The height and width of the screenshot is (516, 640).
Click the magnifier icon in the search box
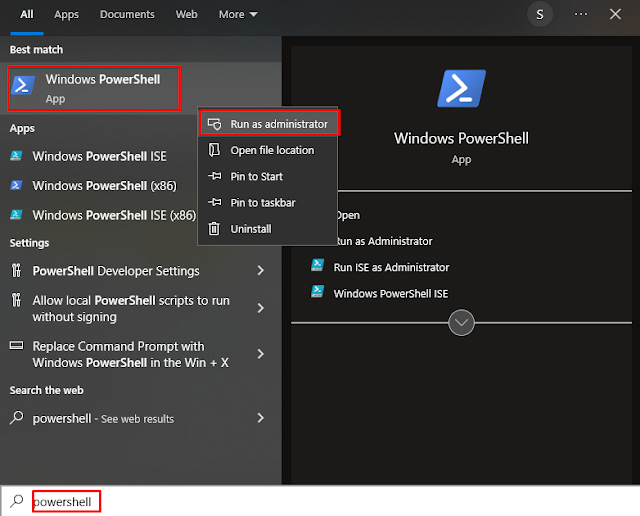17,501
